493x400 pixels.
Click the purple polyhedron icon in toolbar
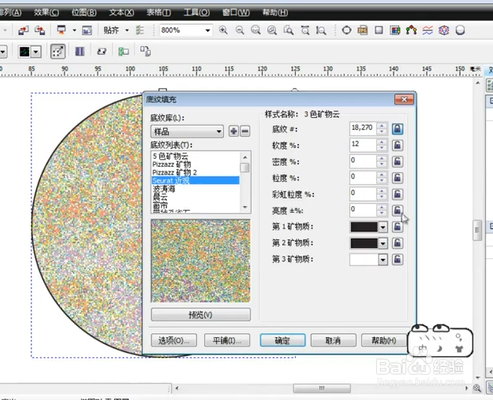(444, 30)
